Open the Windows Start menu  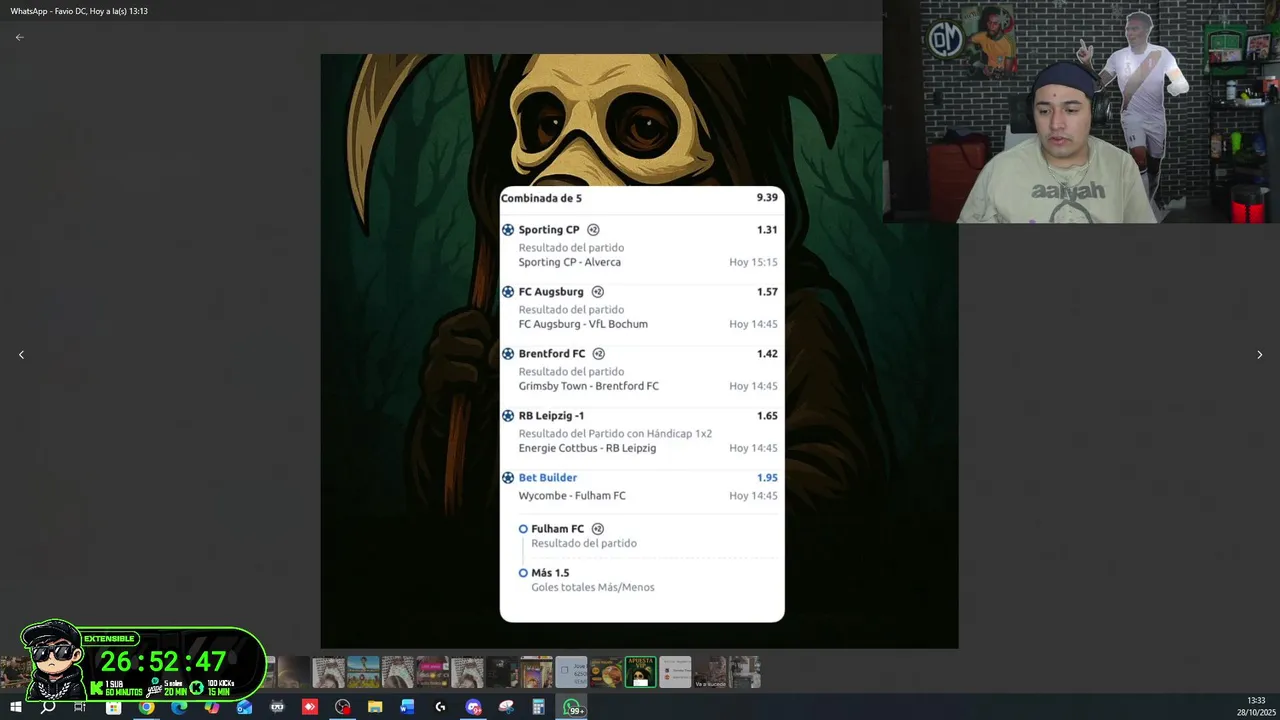[16, 707]
